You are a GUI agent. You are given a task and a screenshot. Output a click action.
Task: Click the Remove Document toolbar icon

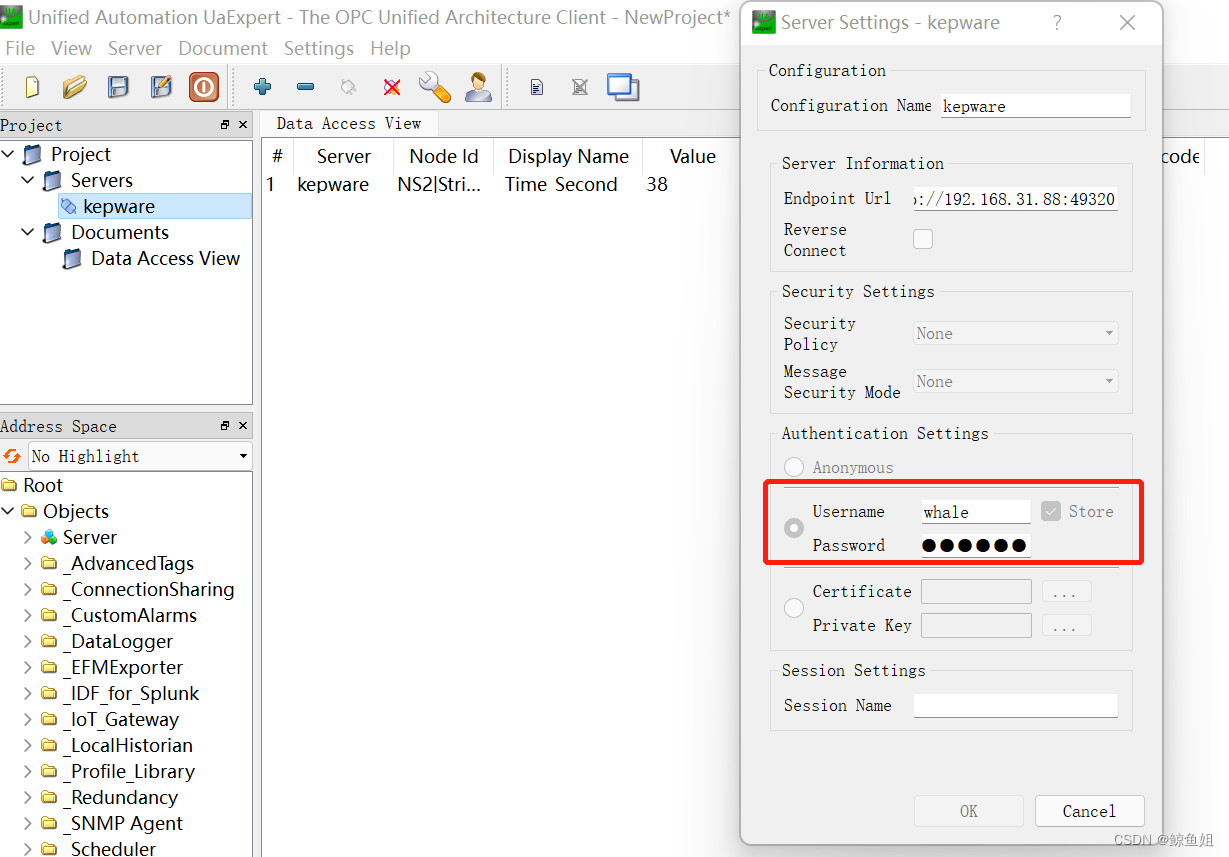(580, 88)
